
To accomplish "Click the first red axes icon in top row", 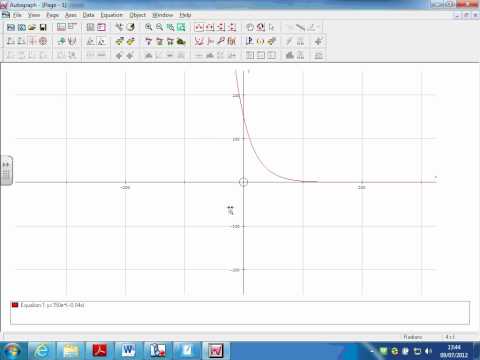I will coord(199,27).
